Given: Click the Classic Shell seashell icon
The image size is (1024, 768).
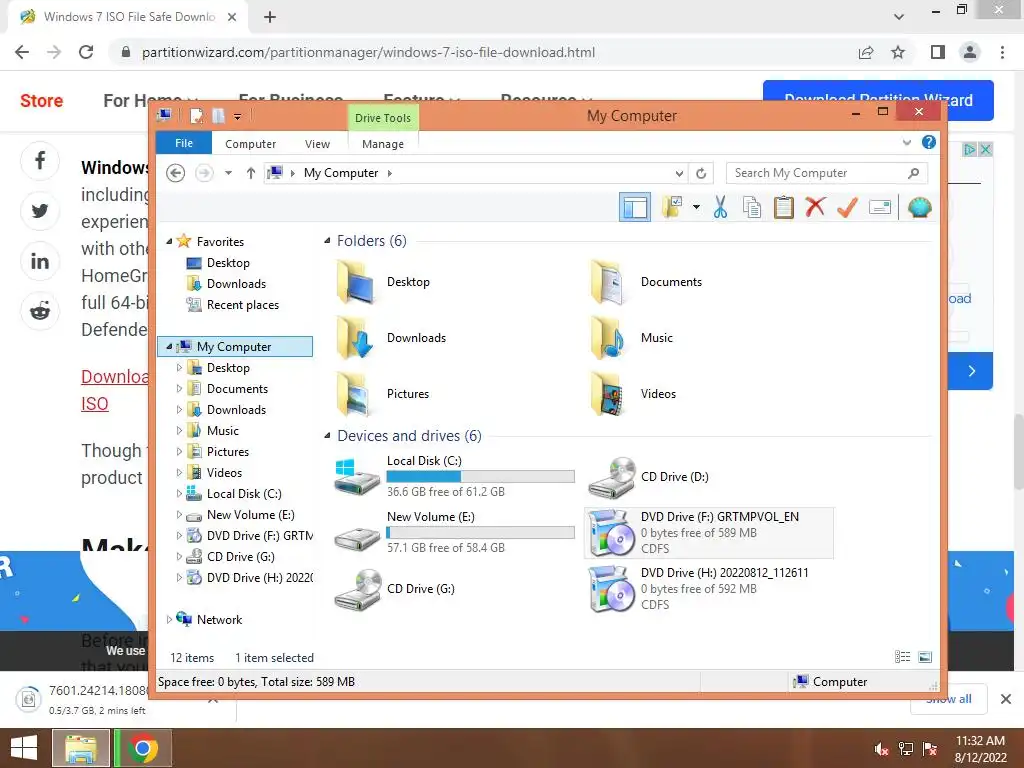Looking at the screenshot, I should coord(920,208).
